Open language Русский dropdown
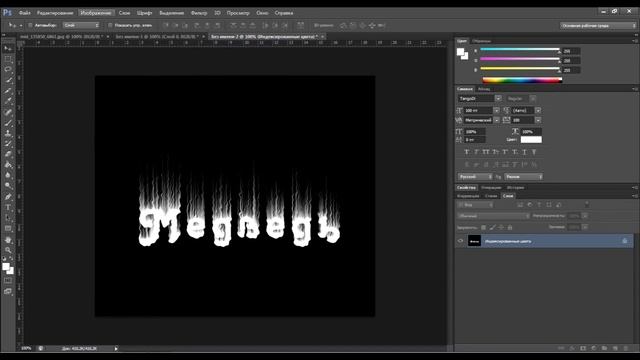640x360 pixels. pyautogui.click(x=475, y=177)
